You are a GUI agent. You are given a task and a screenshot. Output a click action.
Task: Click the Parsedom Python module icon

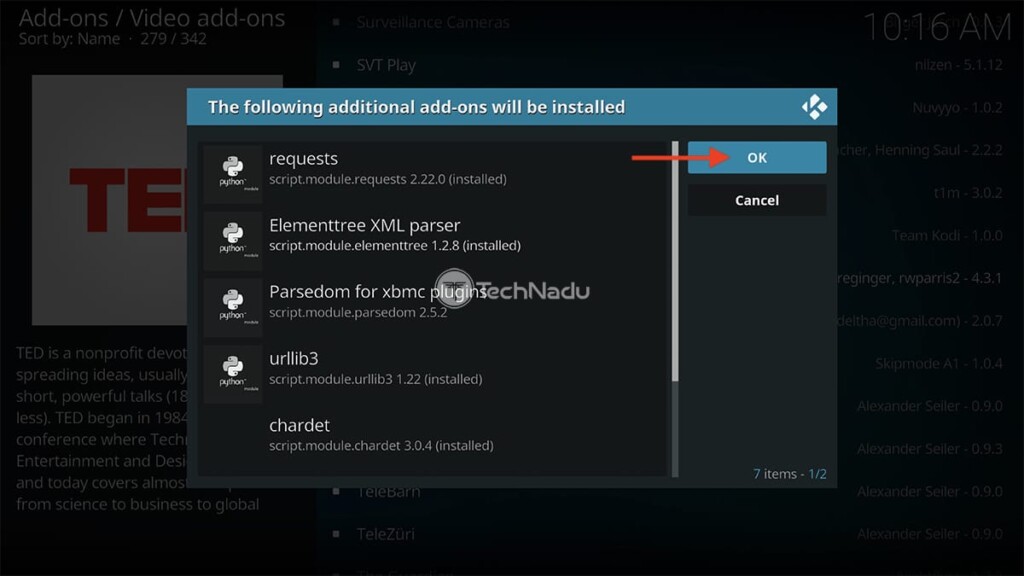pyautogui.click(x=233, y=305)
